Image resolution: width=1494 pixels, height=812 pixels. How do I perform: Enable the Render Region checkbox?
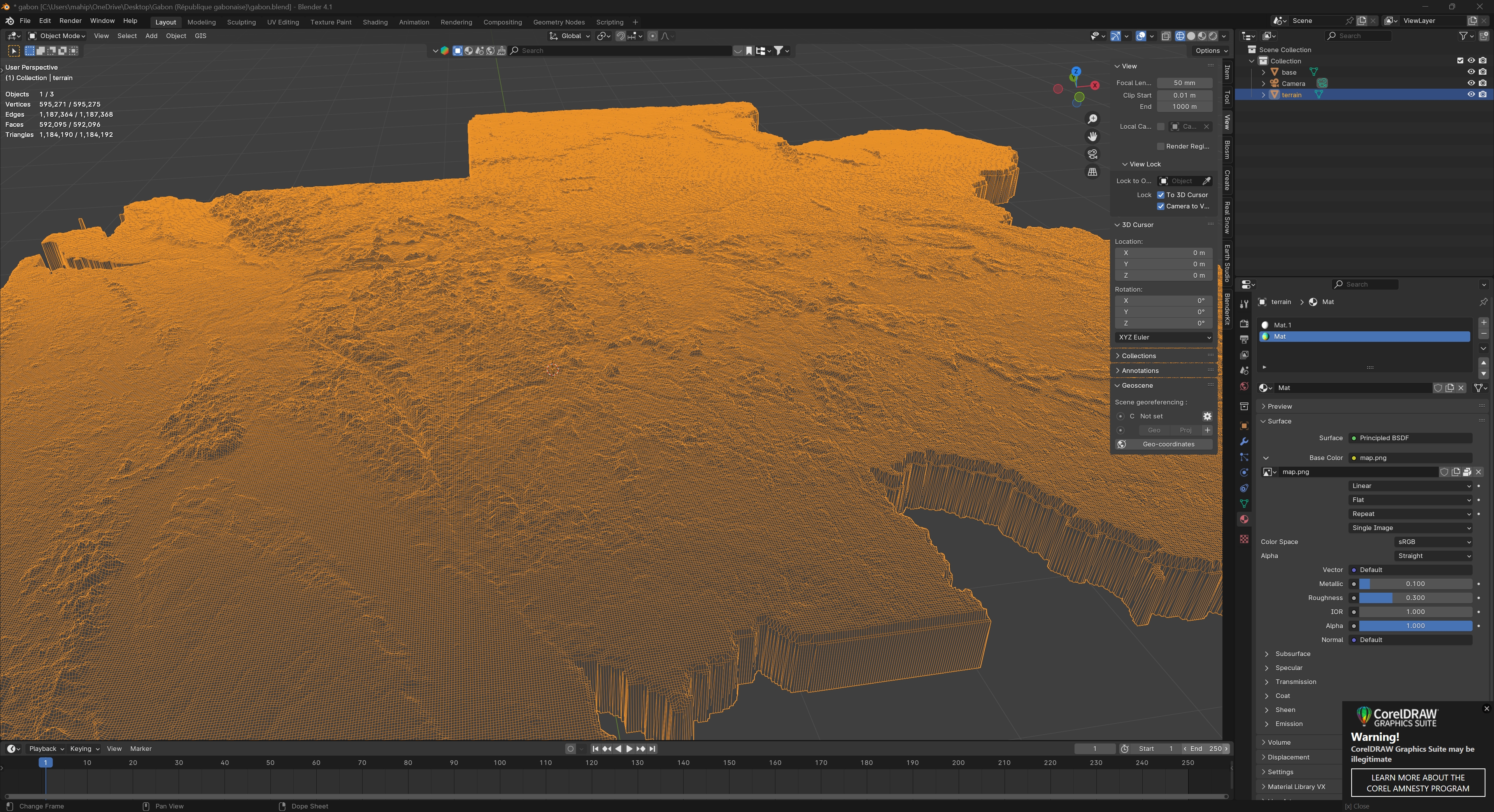(1161, 146)
